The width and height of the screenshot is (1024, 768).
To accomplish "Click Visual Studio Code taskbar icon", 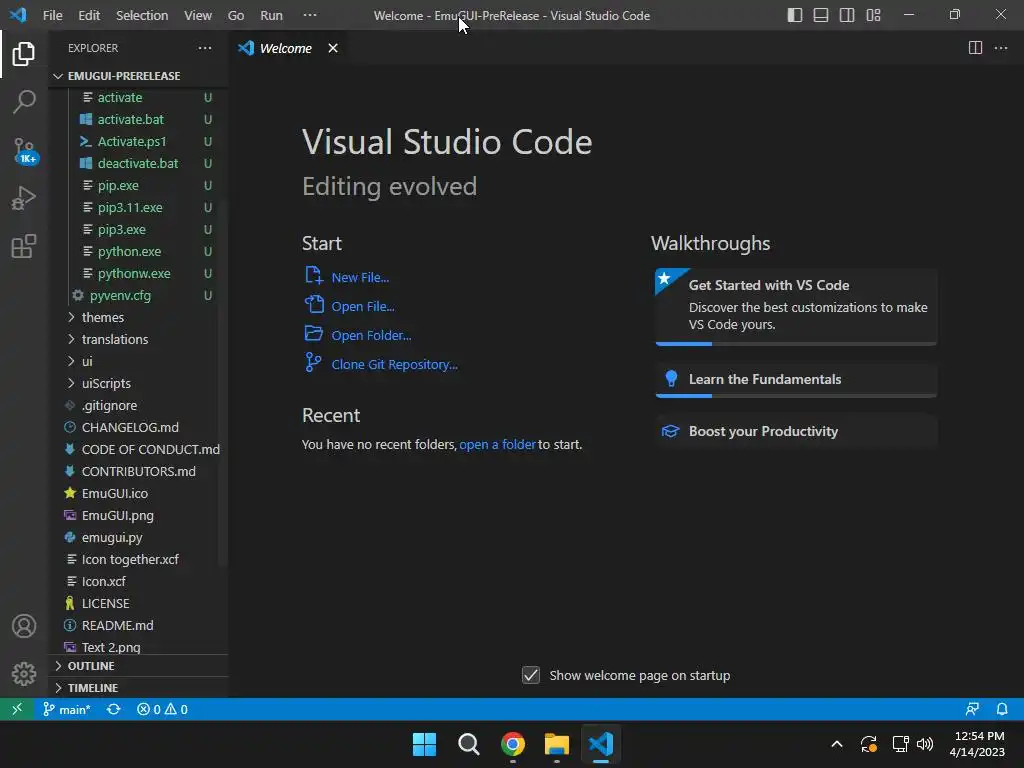I will [x=601, y=744].
